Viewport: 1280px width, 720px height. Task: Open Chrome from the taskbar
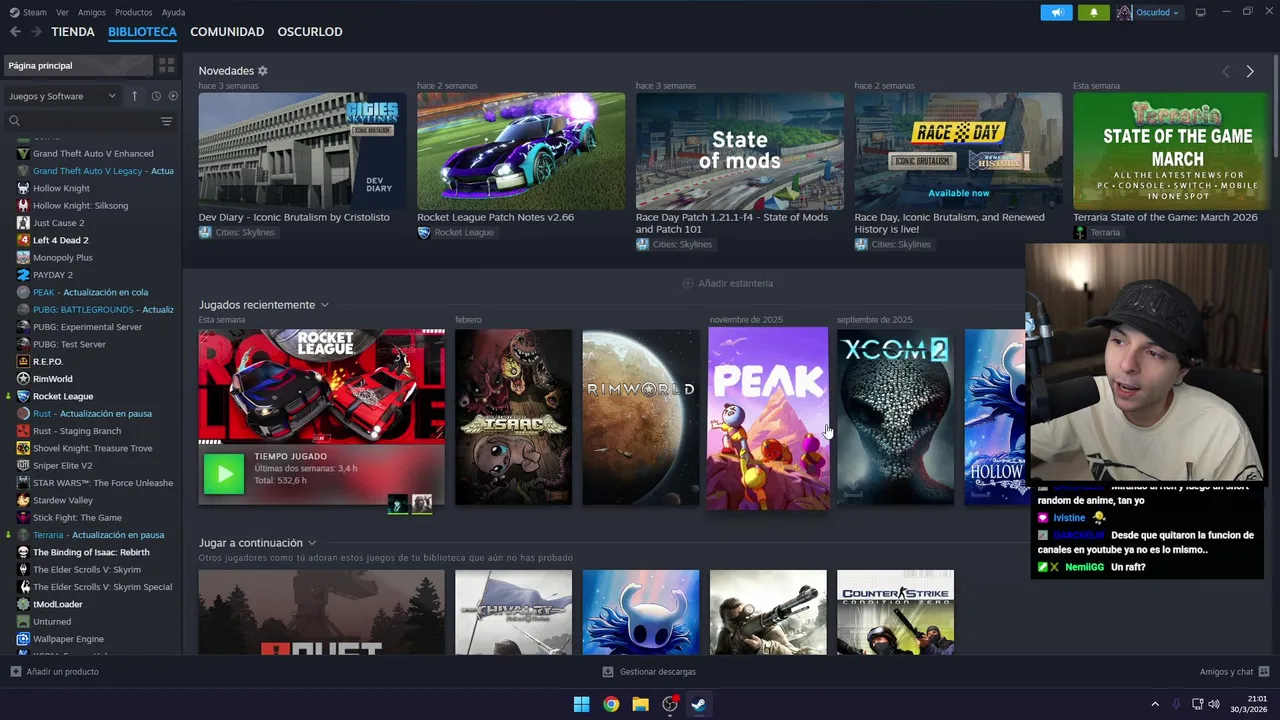(611, 704)
